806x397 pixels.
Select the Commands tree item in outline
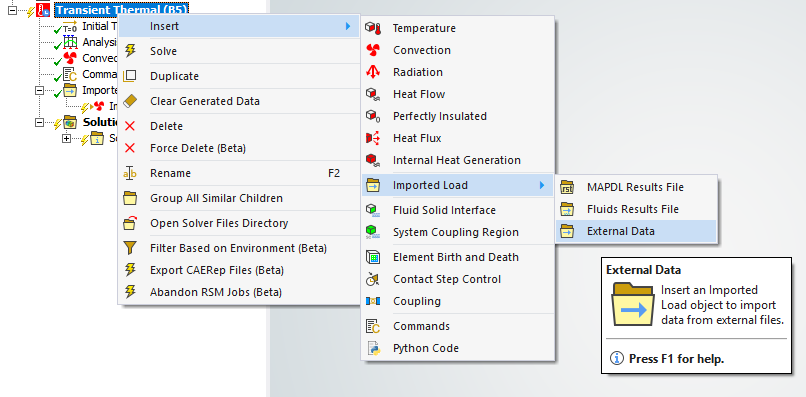pyautogui.click(x=100, y=75)
